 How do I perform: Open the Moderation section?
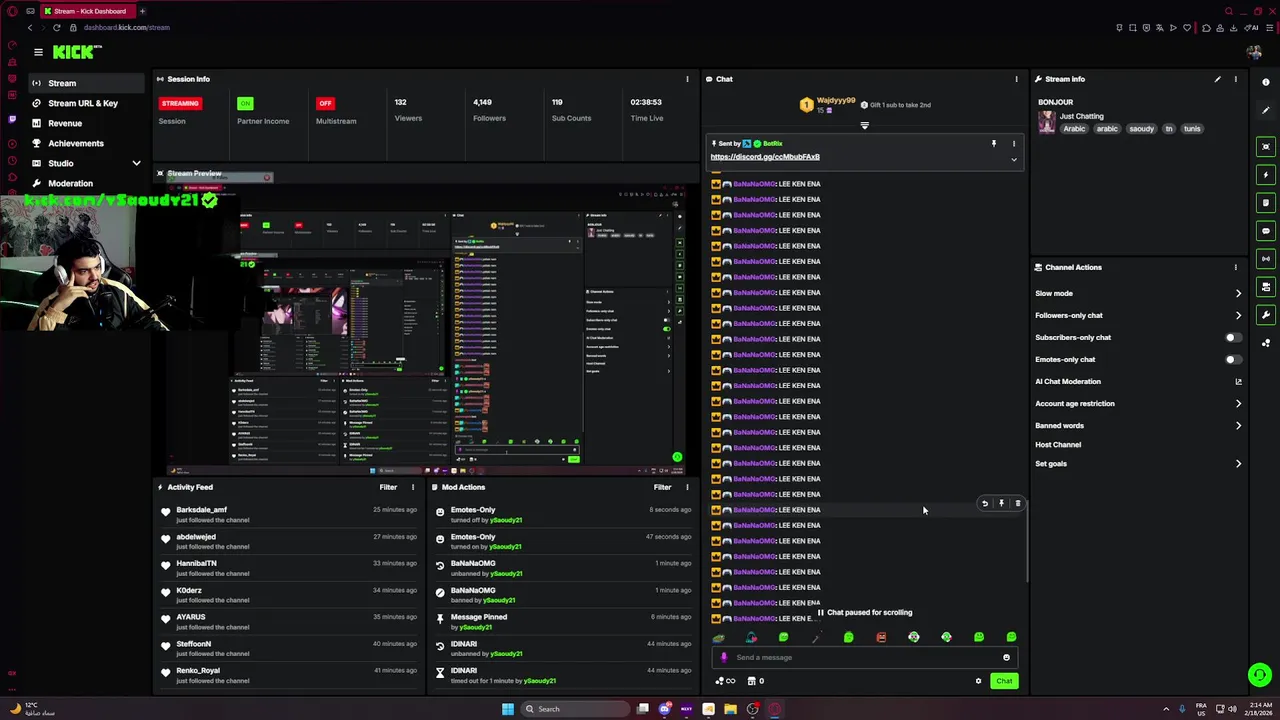(70, 183)
